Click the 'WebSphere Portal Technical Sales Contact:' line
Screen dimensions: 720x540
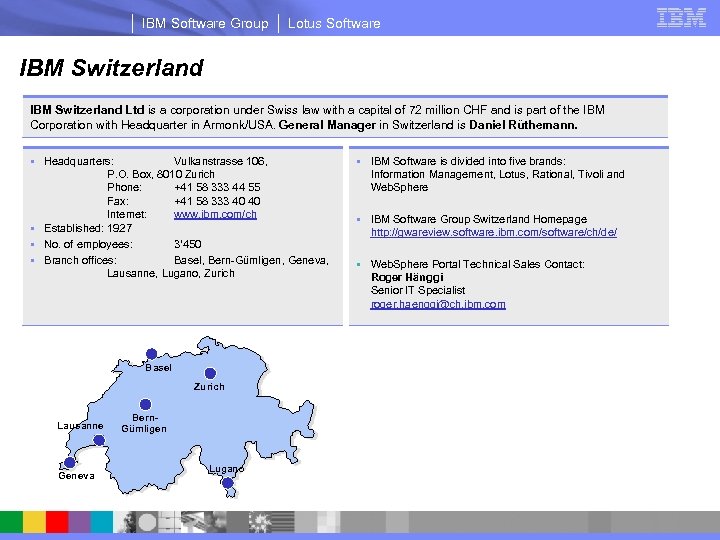pos(478,264)
